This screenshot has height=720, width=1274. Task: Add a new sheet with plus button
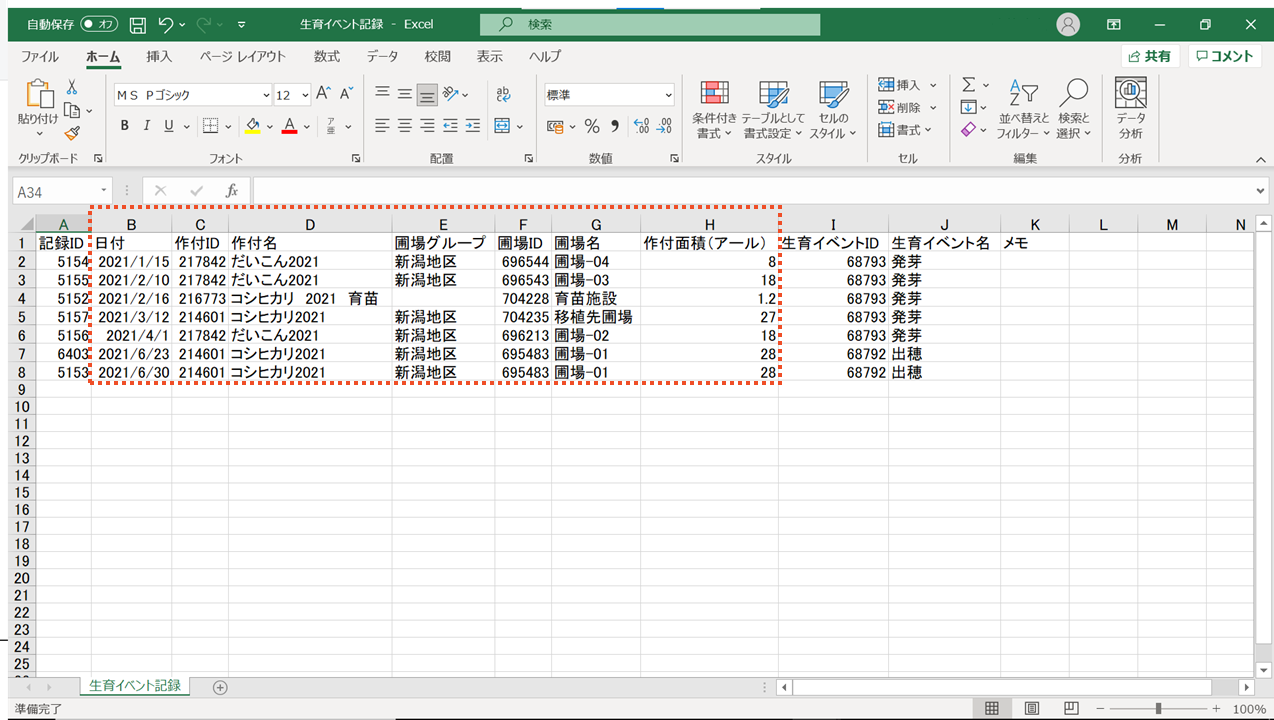(x=220, y=687)
